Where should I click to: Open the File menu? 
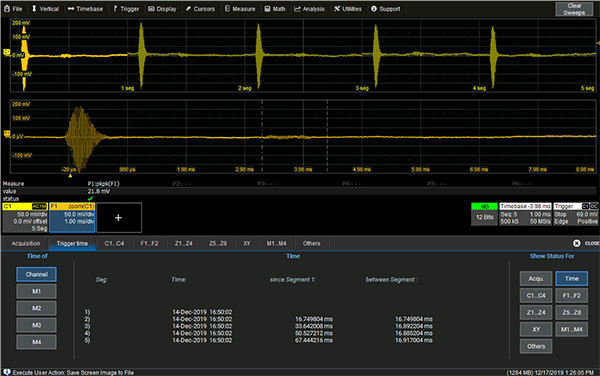coord(13,8)
